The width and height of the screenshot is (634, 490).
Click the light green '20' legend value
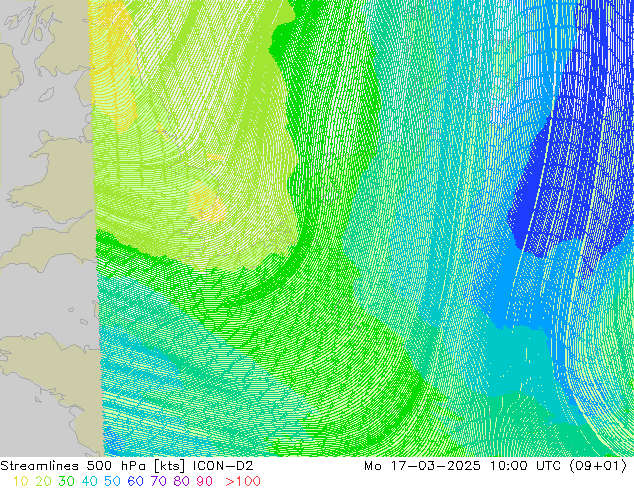43,482
